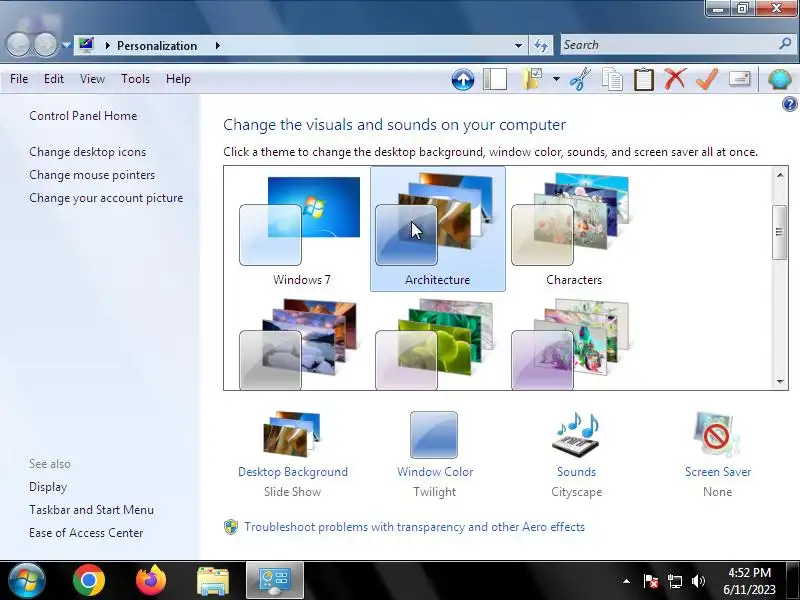Click the Copy pages icon
Screen dimensions: 800x600
pyautogui.click(x=612, y=80)
